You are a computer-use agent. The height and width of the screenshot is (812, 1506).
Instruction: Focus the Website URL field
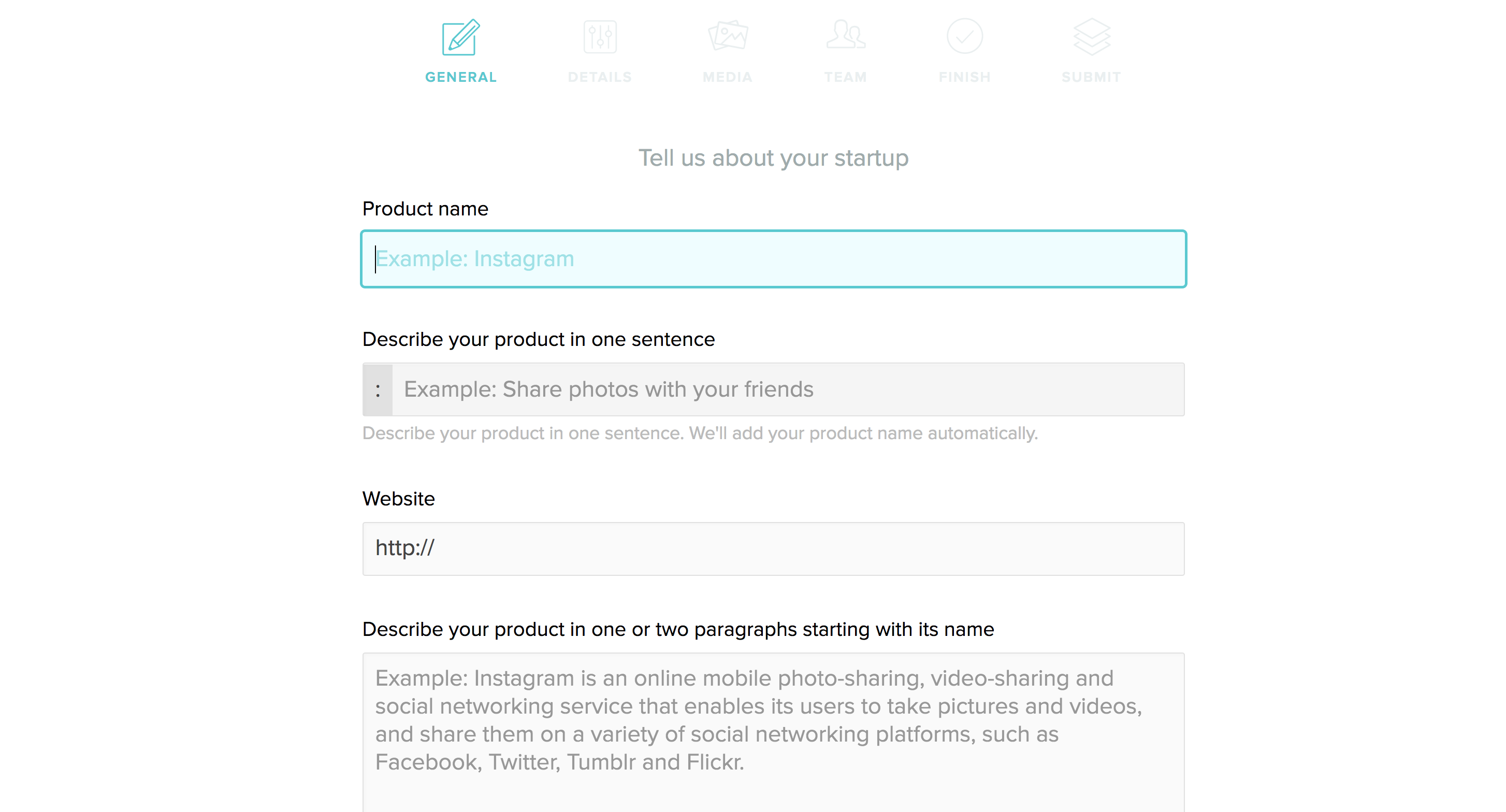point(773,548)
